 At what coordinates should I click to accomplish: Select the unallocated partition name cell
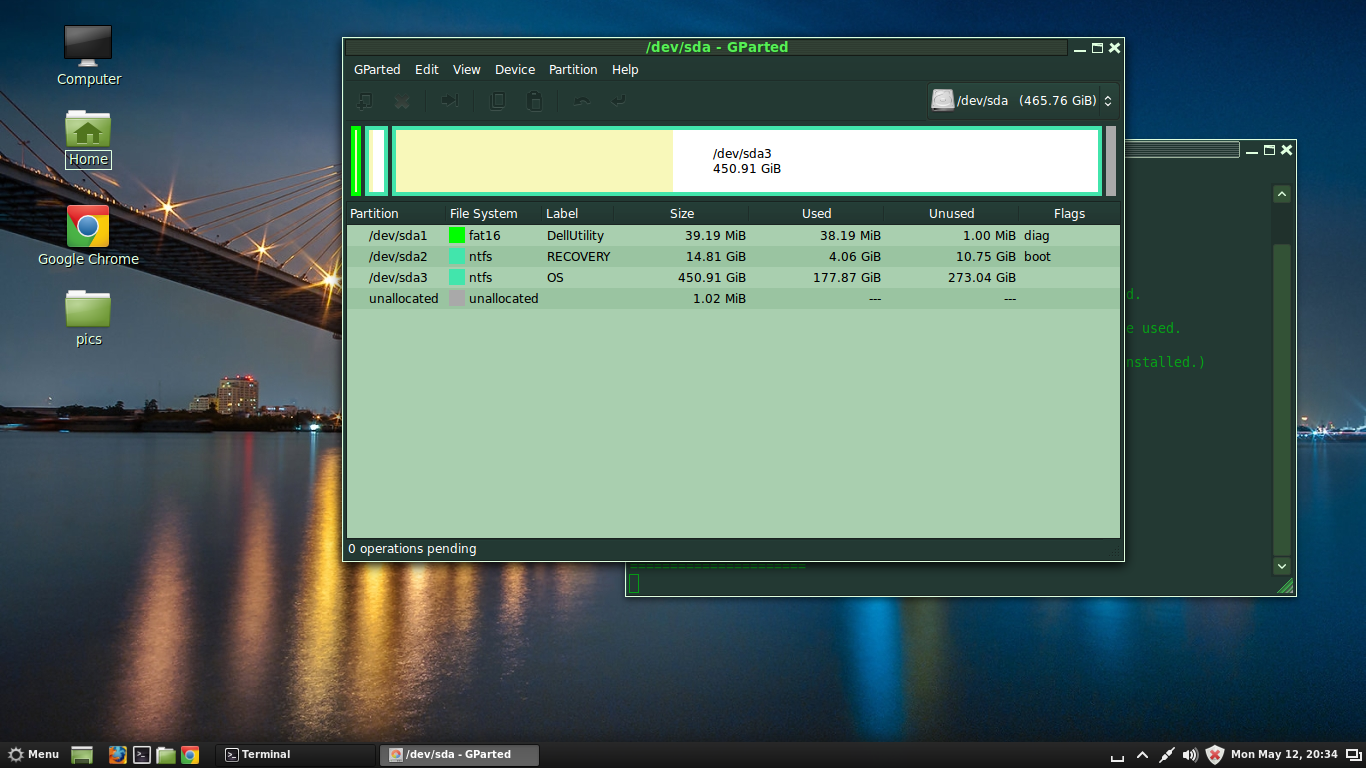403,299
